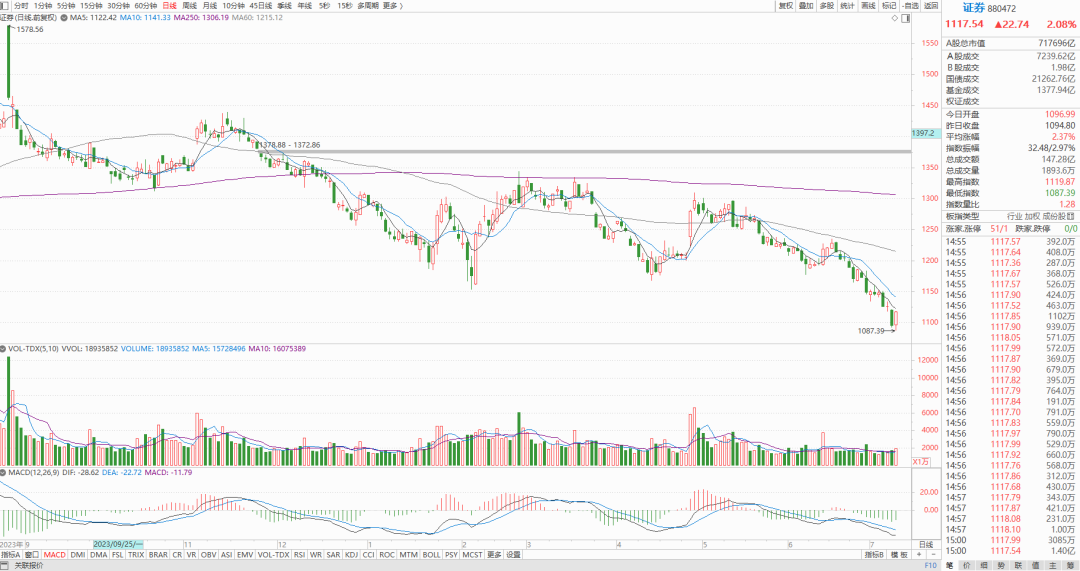1080x571 pixels.
Task: Click the 15:00 1117.54 last tick row
Action: pos(1010,551)
